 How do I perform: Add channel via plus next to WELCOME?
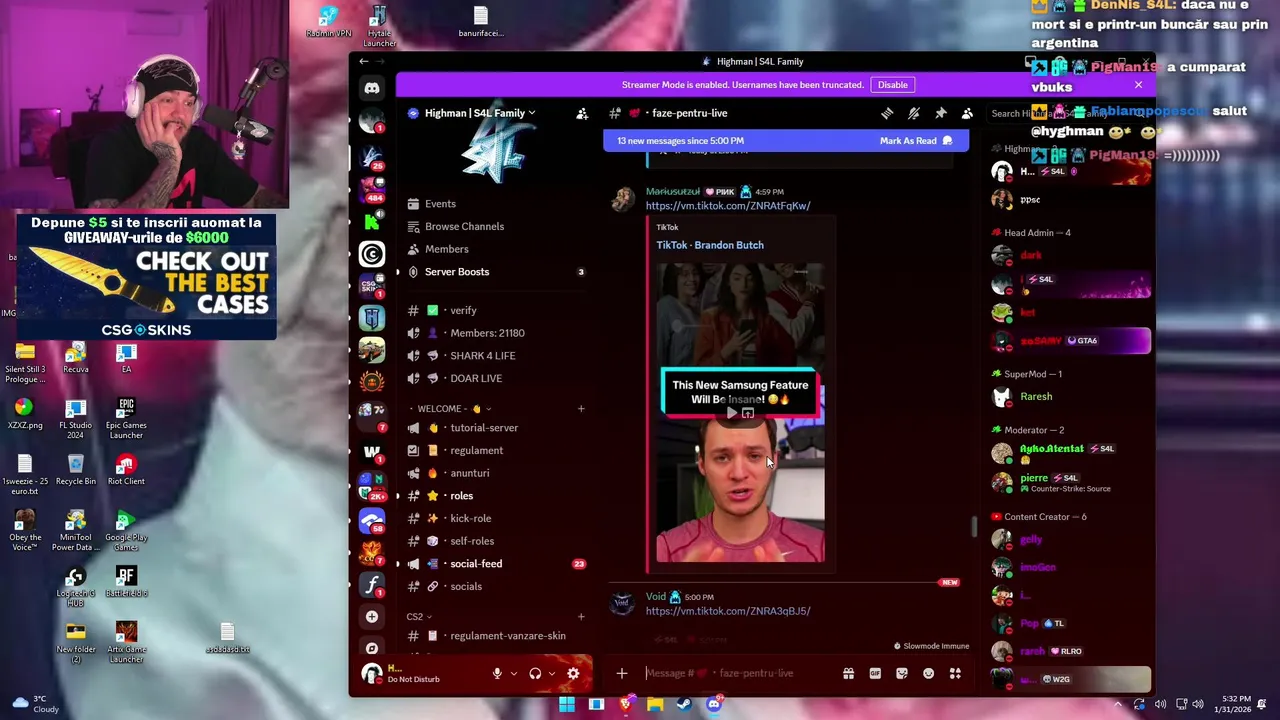581,409
